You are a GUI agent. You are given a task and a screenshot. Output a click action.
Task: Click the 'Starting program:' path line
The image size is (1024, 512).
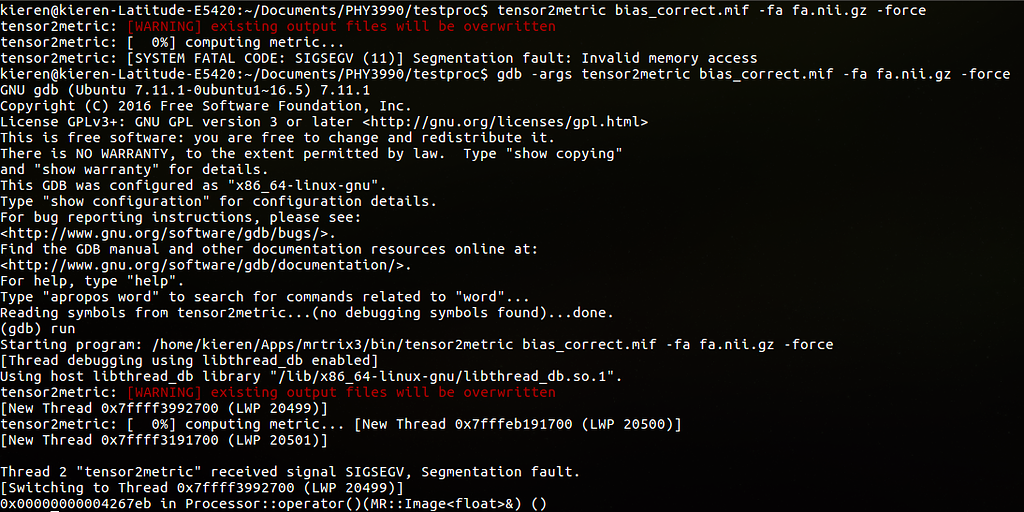click(x=417, y=344)
